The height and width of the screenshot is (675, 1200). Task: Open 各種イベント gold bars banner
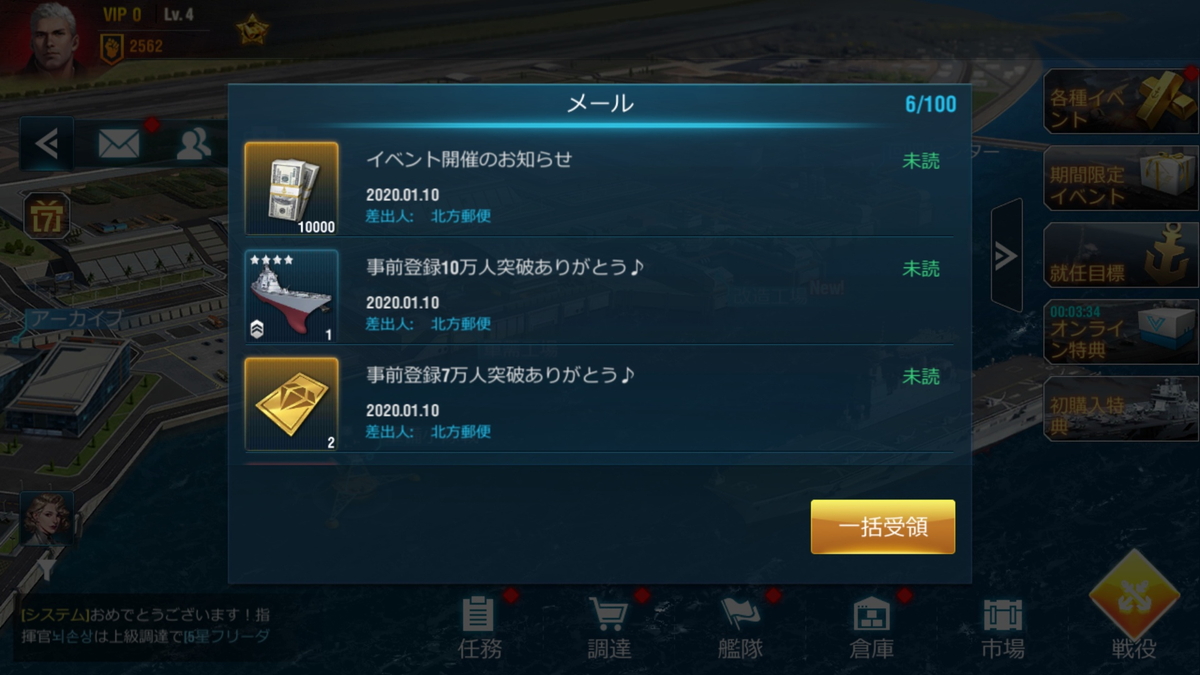coord(1120,101)
